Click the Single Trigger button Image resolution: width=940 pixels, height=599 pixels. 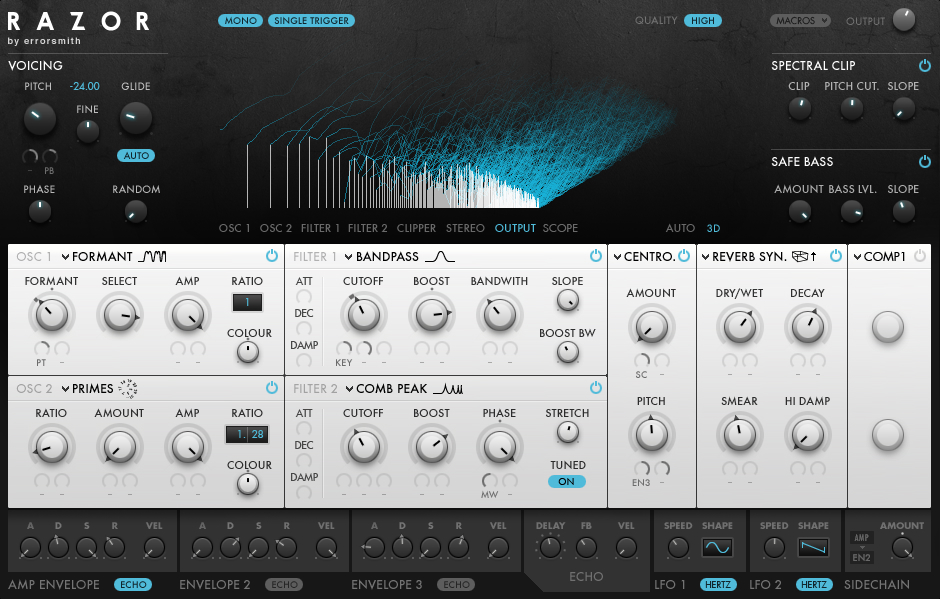coord(311,20)
